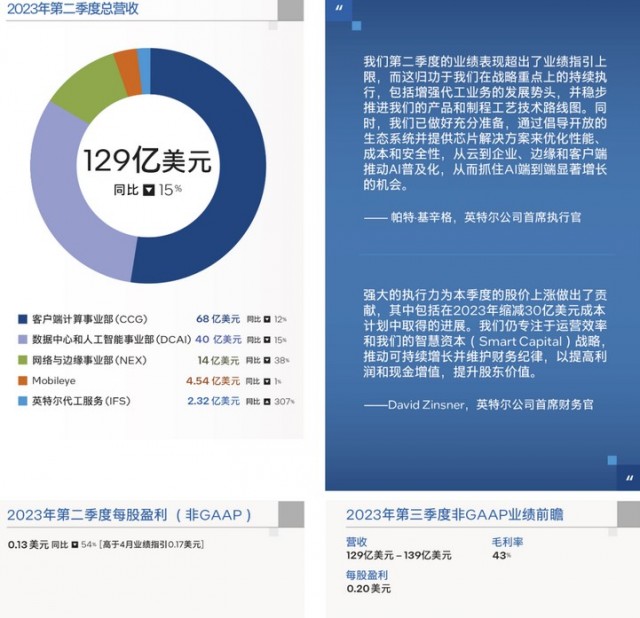The width and height of the screenshot is (640, 618).
Task: Click the 客户端计算事业部(CCG) label
Action: (x=89, y=319)
